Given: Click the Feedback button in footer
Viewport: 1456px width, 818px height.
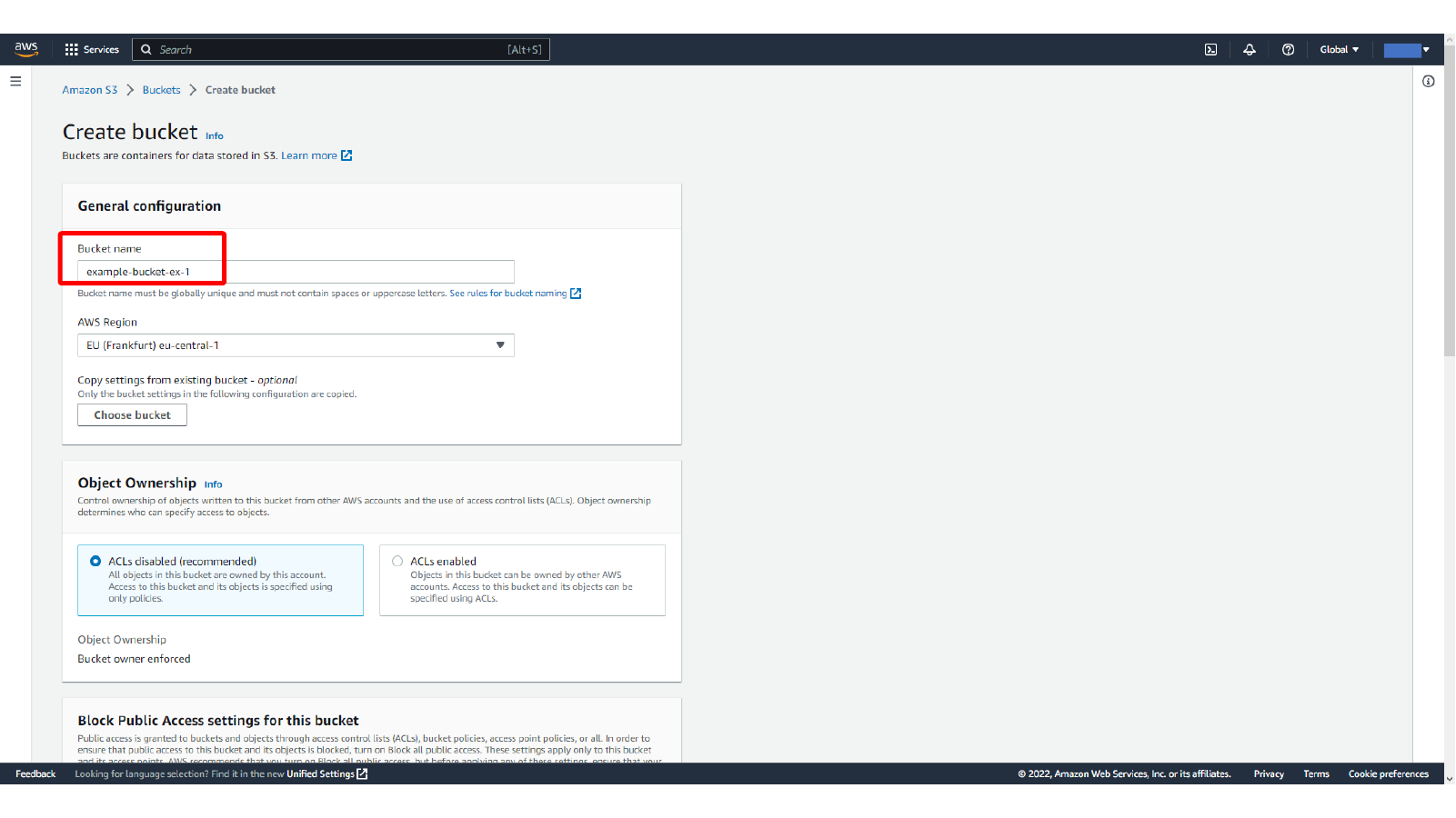Looking at the screenshot, I should click(x=35, y=774).
